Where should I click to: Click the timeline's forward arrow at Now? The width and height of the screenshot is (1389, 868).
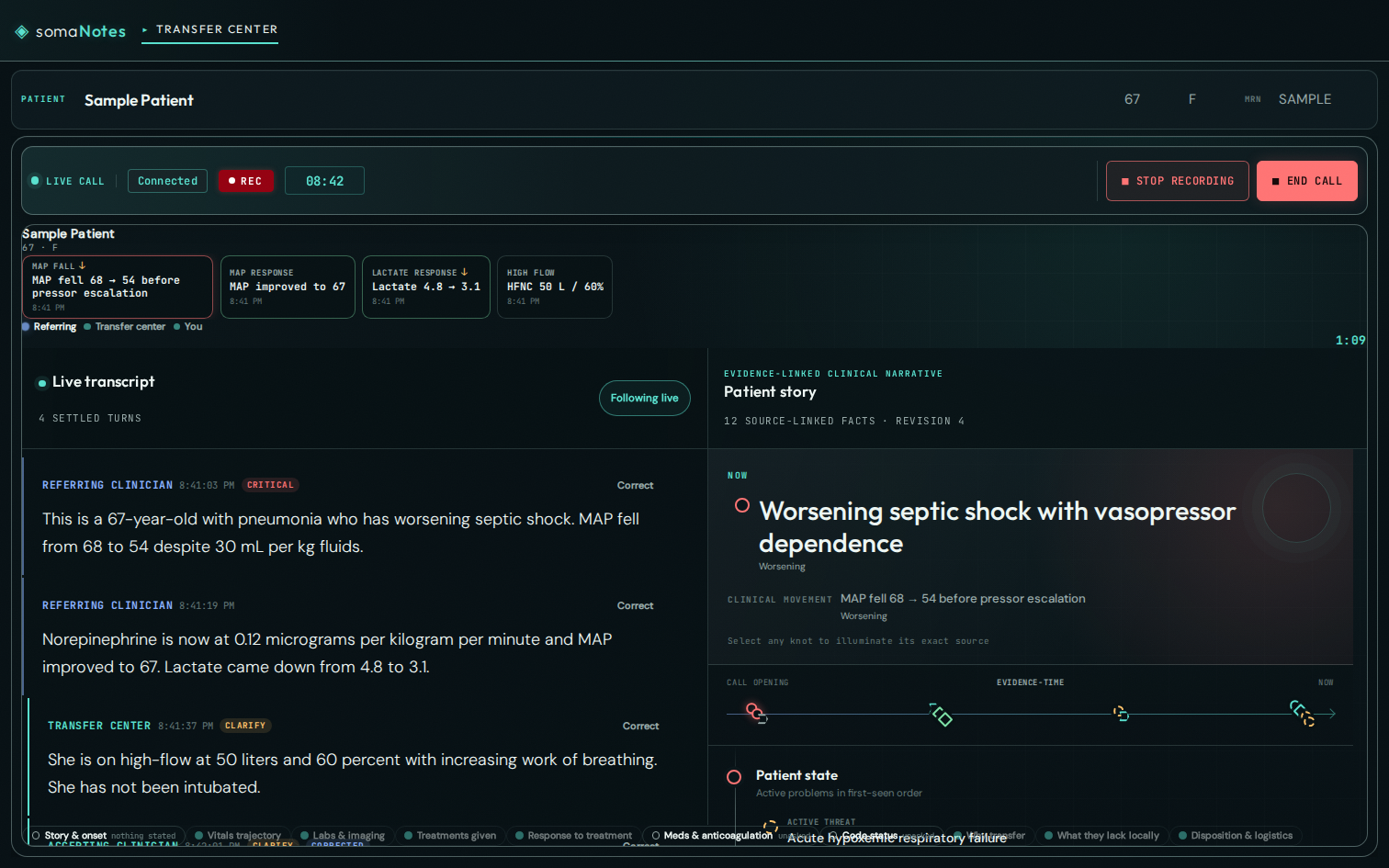[x=1332, y=714]
